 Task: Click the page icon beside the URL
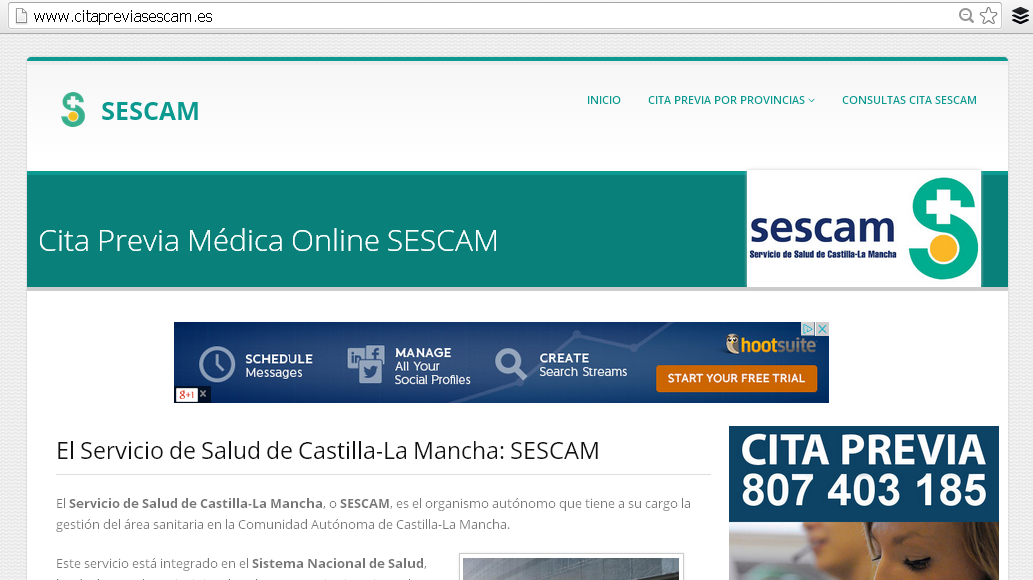(x=19, y=16)
